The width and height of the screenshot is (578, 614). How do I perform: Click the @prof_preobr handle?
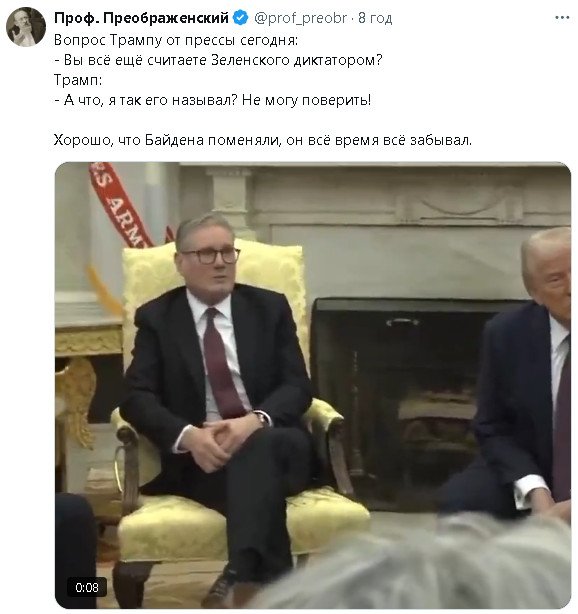click(x=300, y=18)
